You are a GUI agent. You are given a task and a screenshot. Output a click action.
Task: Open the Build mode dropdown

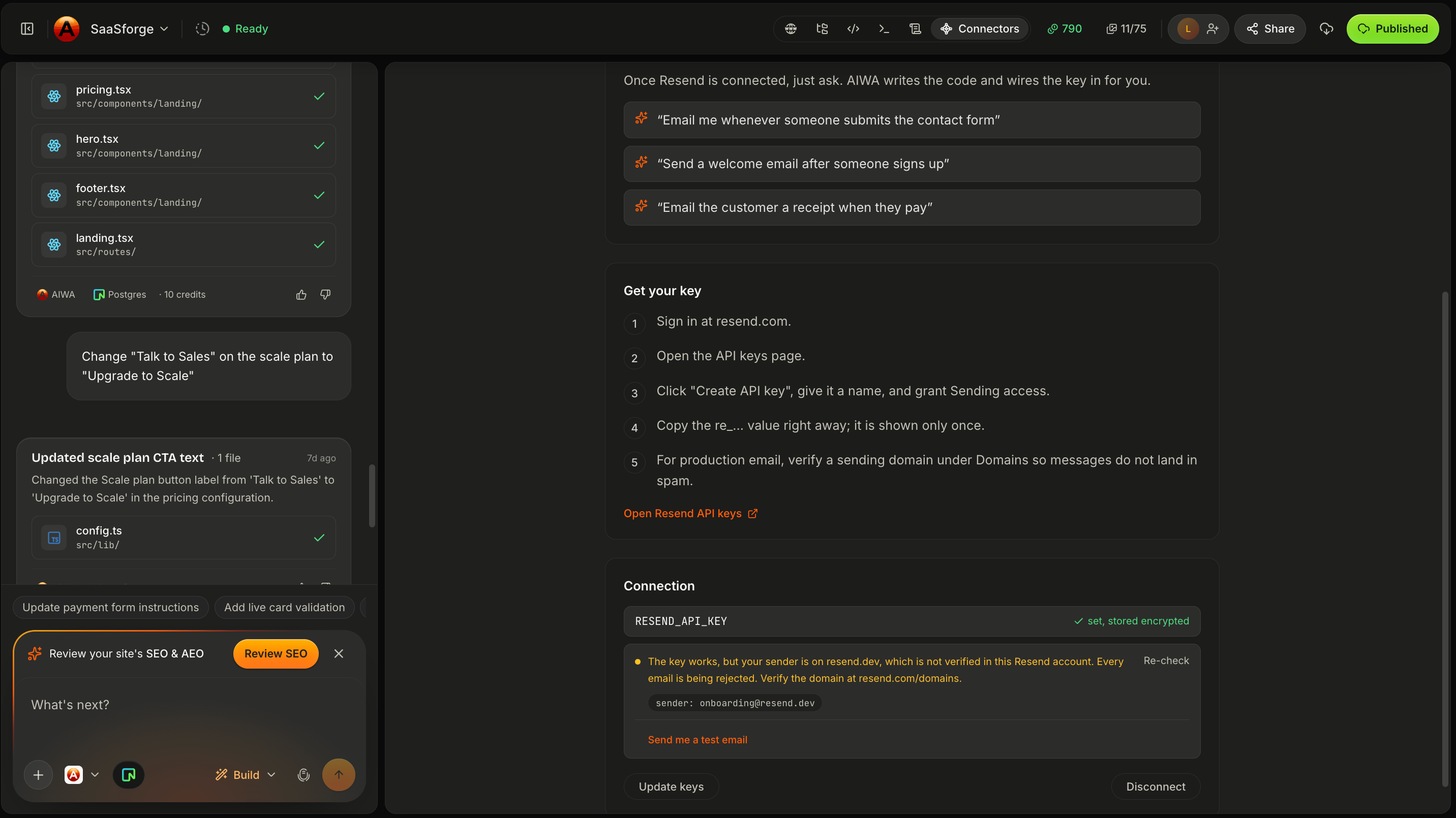(x=246, y=775)
